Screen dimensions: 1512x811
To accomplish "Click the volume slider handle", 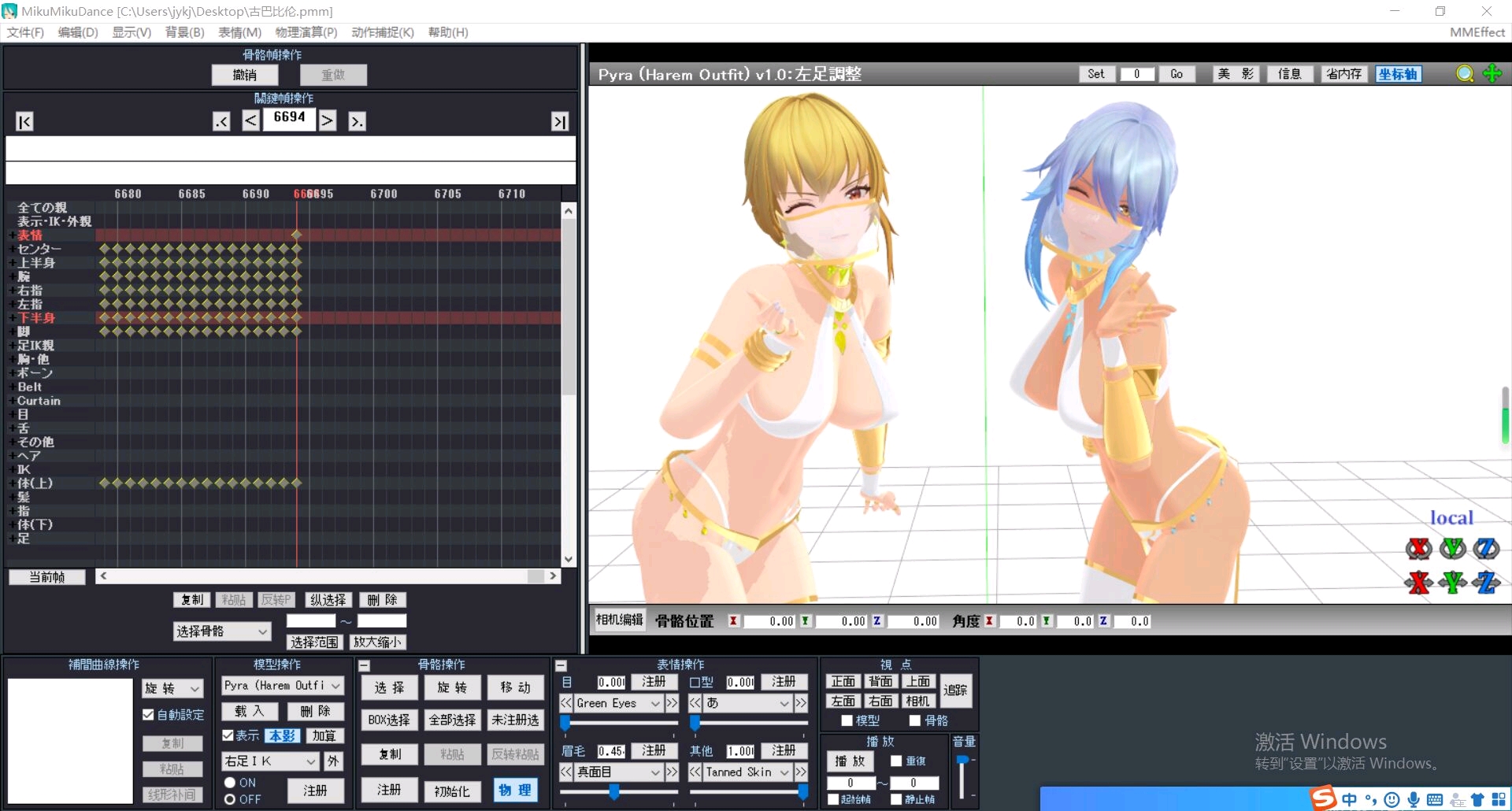I will tap(962, 761).
